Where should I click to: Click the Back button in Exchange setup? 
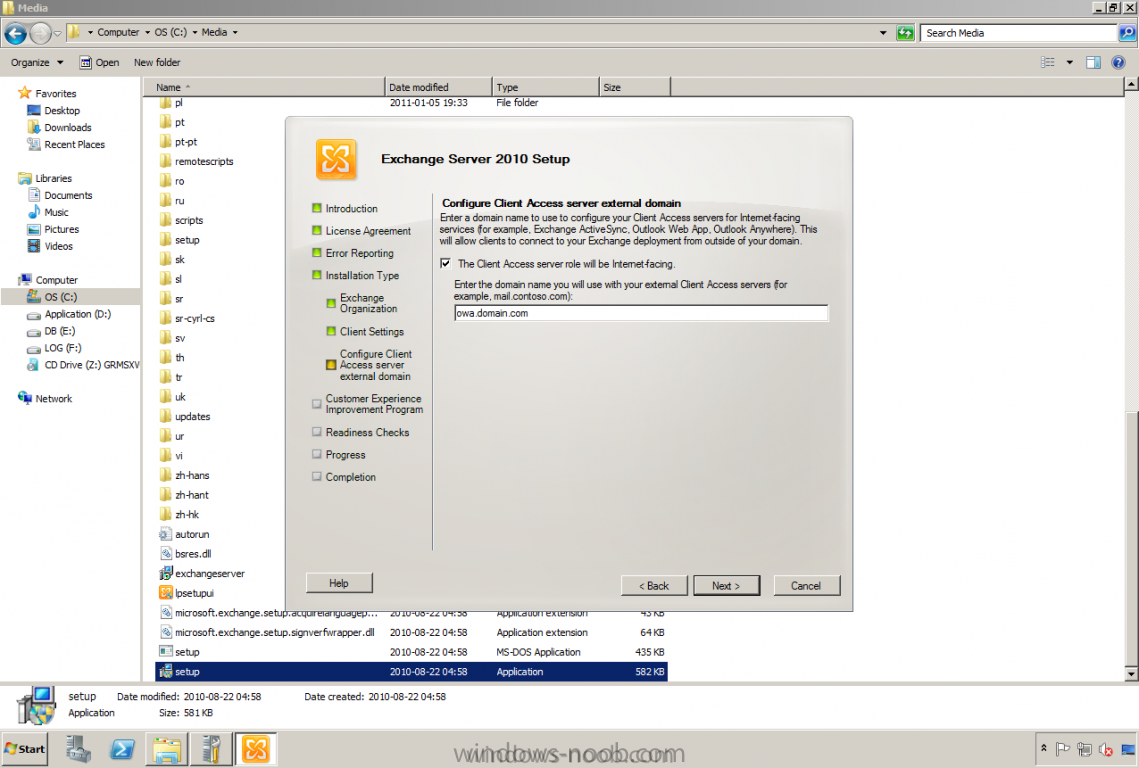[x=654, y=586]
